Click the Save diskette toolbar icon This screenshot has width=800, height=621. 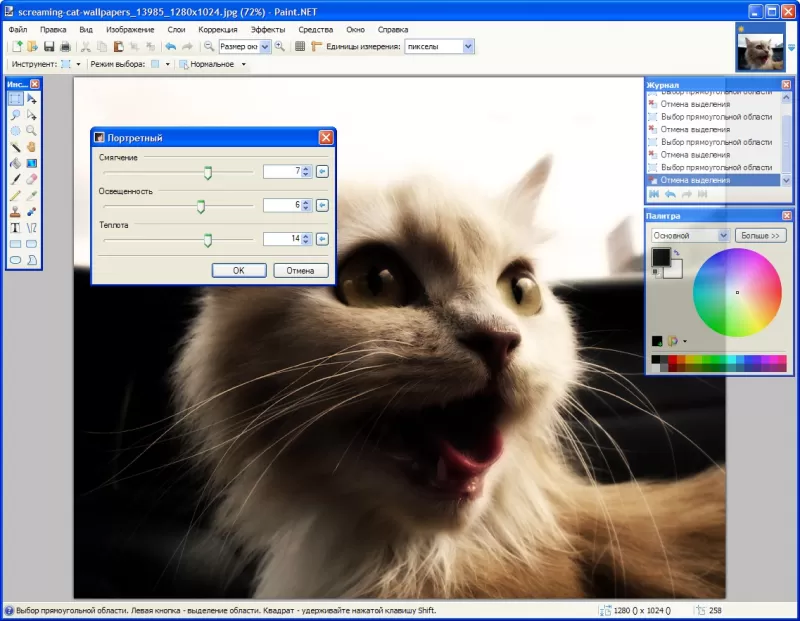point(49,46)
